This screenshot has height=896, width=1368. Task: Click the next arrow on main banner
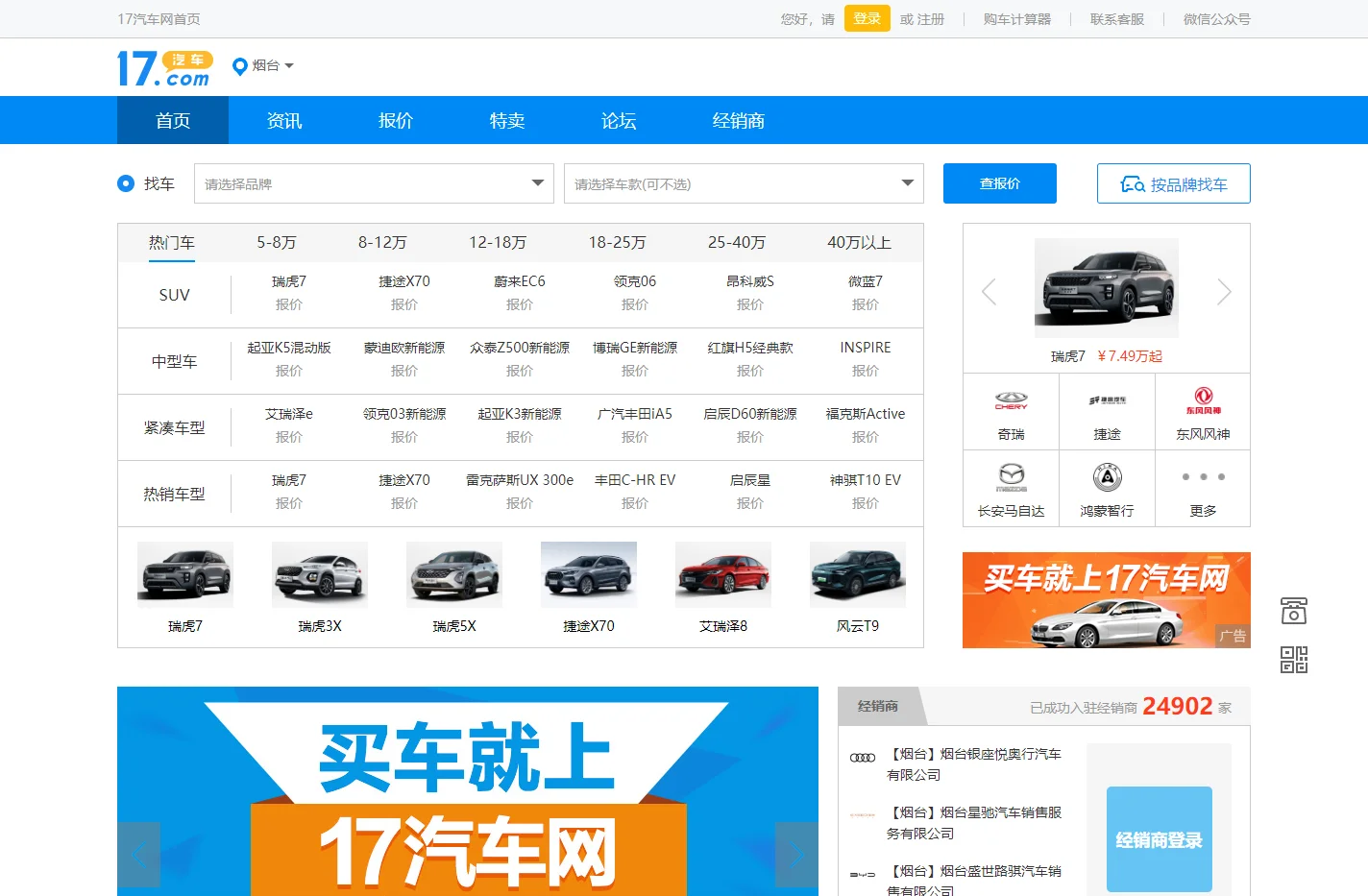(x=796, y=855)
